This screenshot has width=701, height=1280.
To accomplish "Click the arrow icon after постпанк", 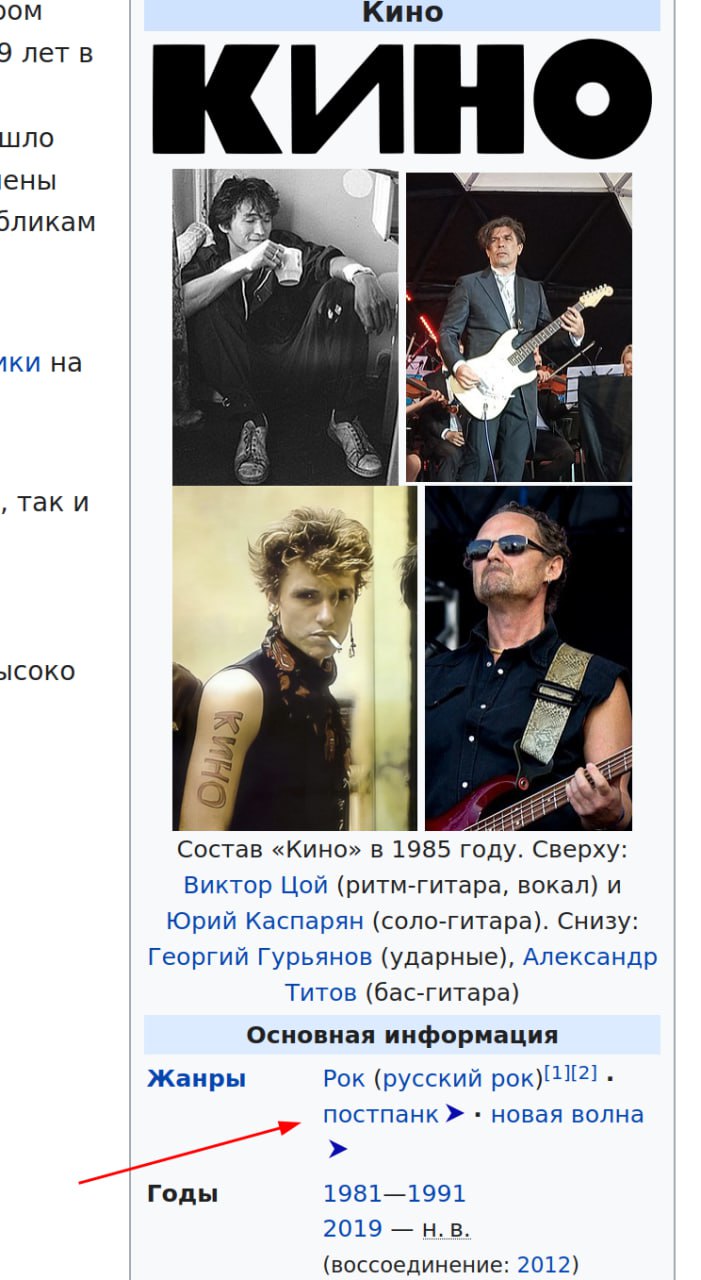I will [455, 1113].
